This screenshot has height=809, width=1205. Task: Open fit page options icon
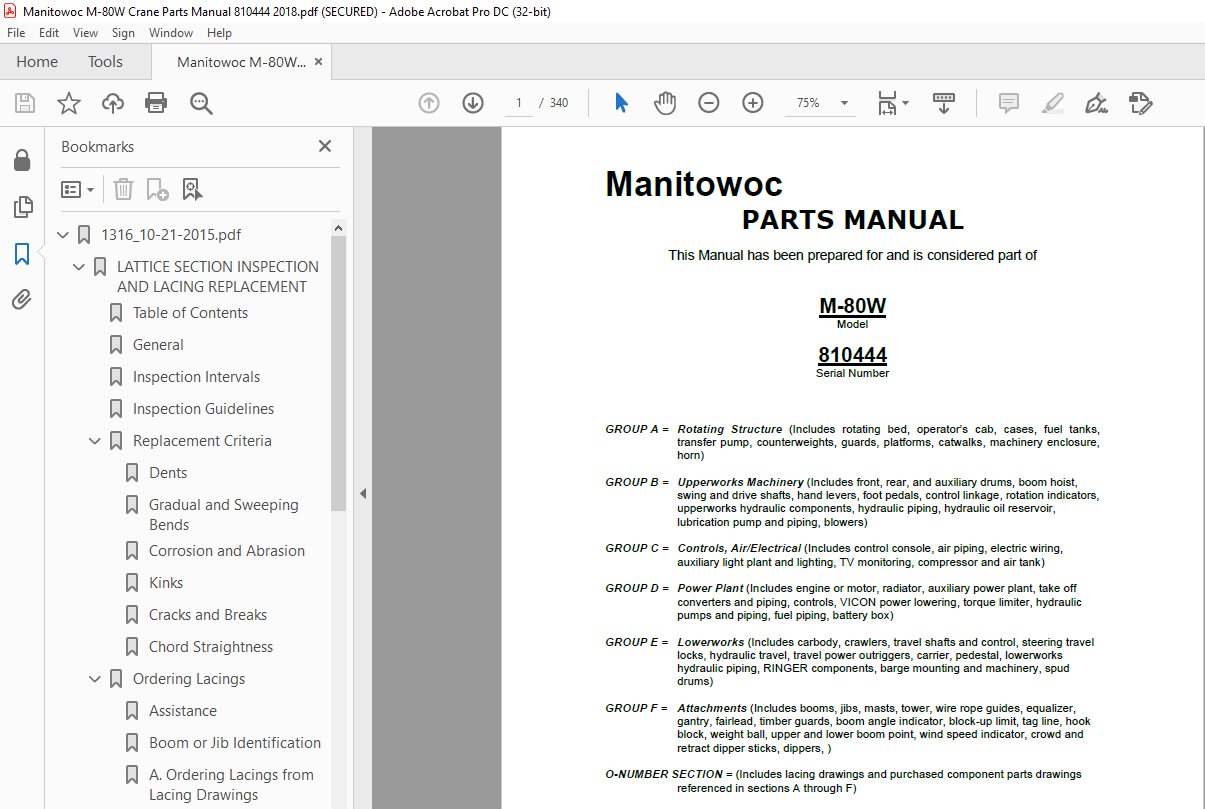click(892, 103)
